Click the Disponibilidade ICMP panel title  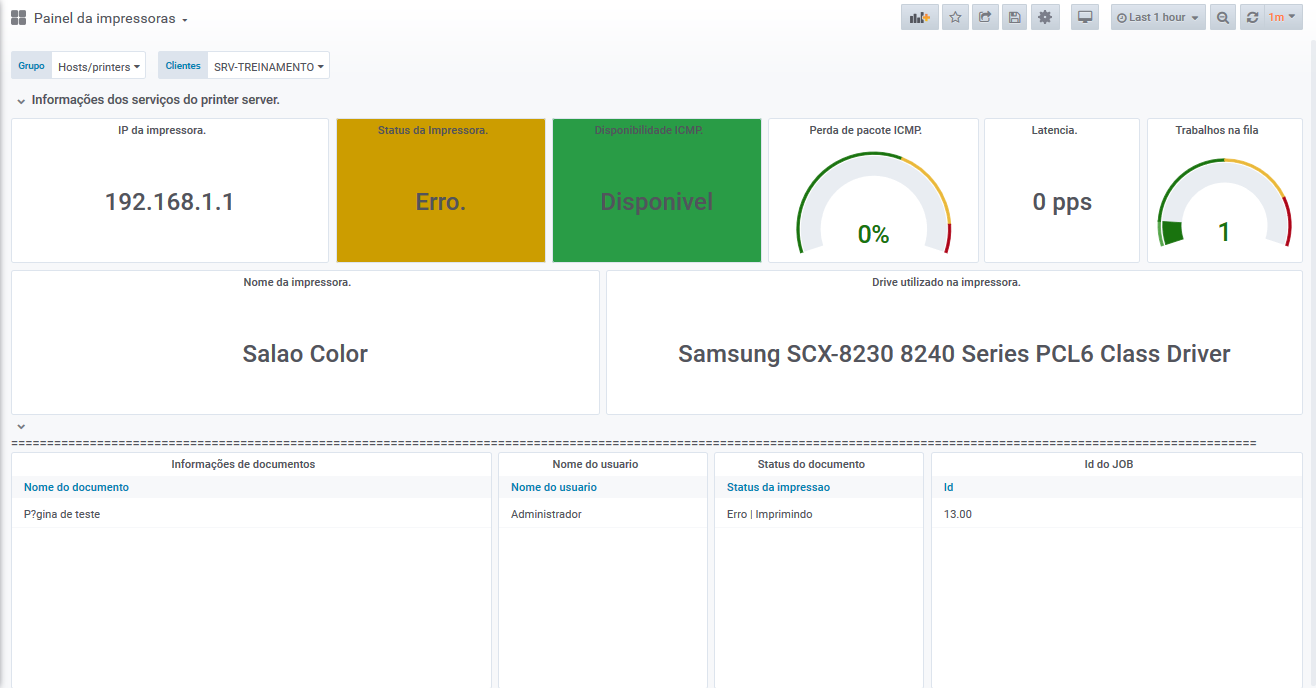649,130
